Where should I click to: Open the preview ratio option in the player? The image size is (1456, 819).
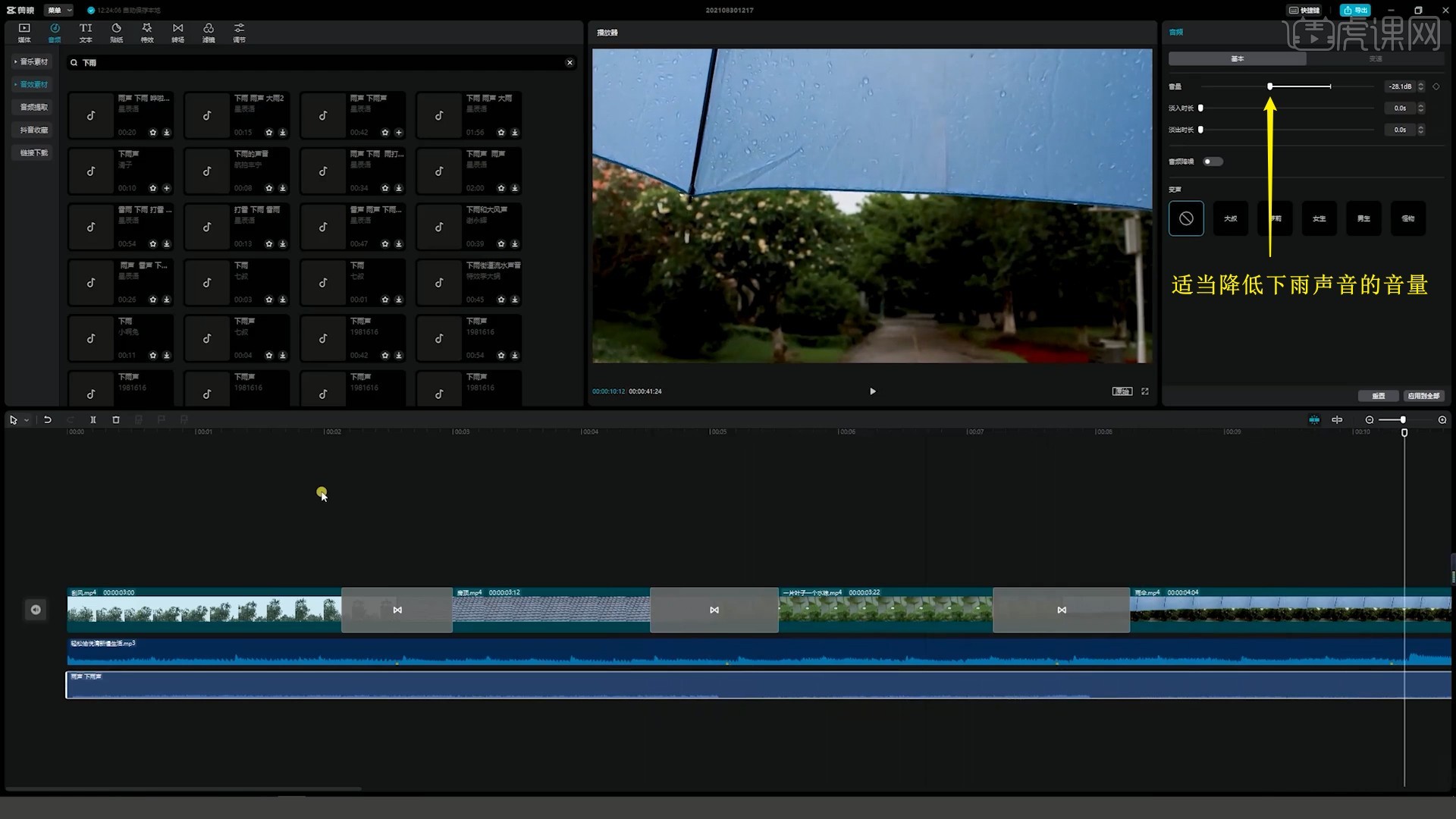tap(1122, 391)
